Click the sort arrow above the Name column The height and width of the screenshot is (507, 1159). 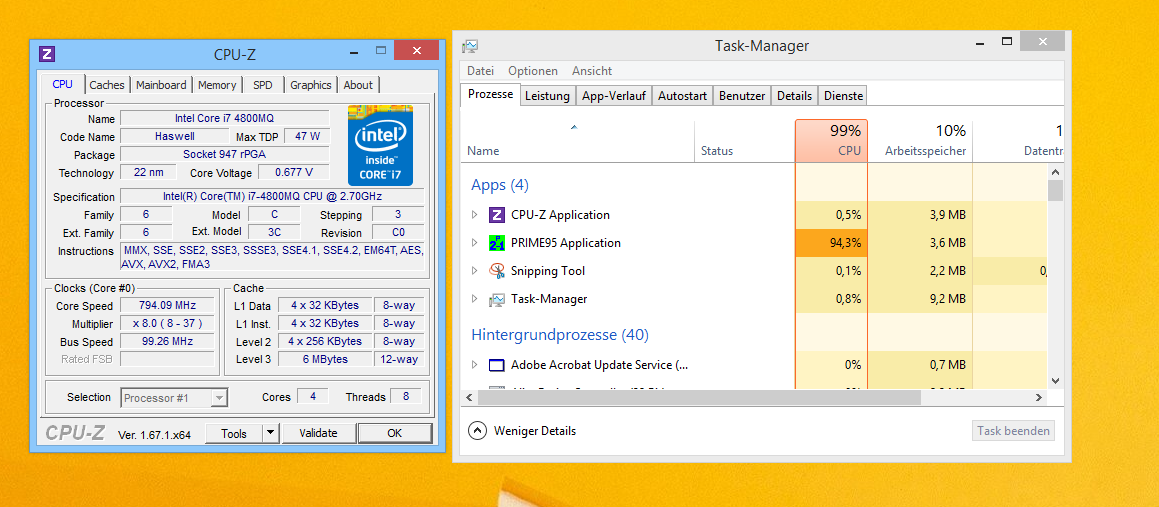click(x=574, y=127)
